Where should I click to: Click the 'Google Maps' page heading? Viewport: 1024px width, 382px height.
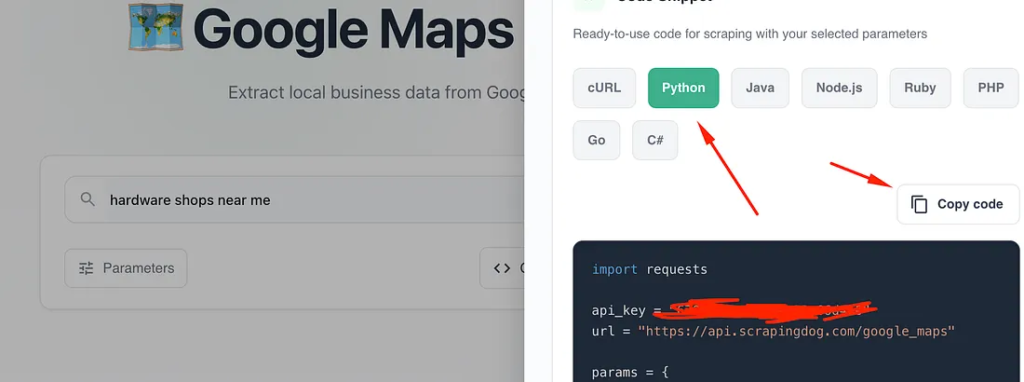(x=353, y=31)
